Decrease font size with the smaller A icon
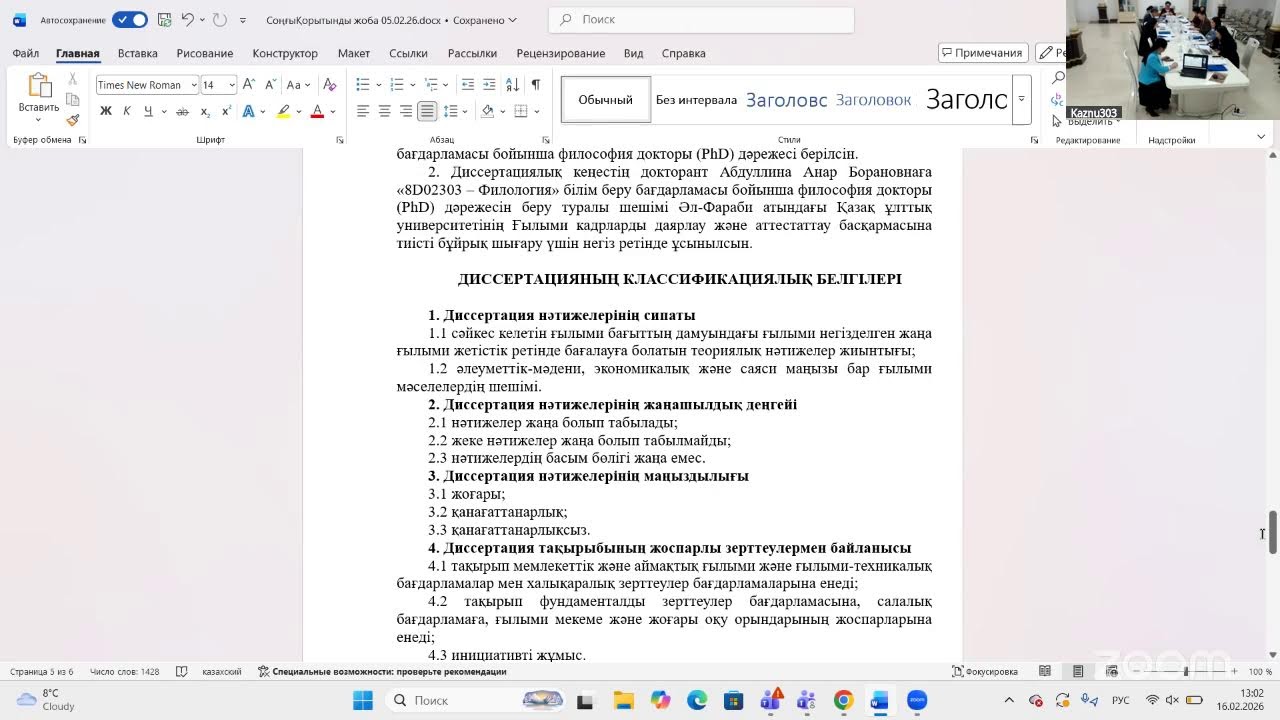Image resolution: width=1280 pixels, height=720 pixels. [269, 85]
